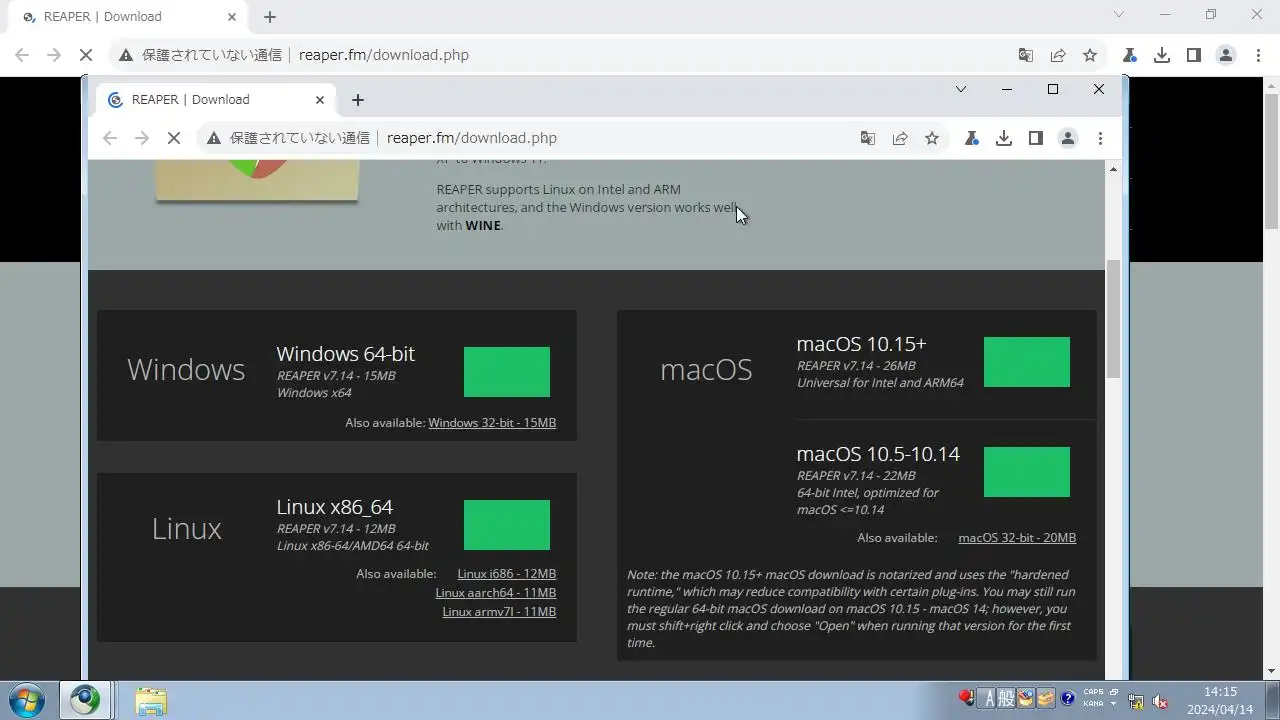This screenshot has height=720, width=1280.
Task: Open the Windows 32-bit - 15MB link
Action: tap(492, 423)
